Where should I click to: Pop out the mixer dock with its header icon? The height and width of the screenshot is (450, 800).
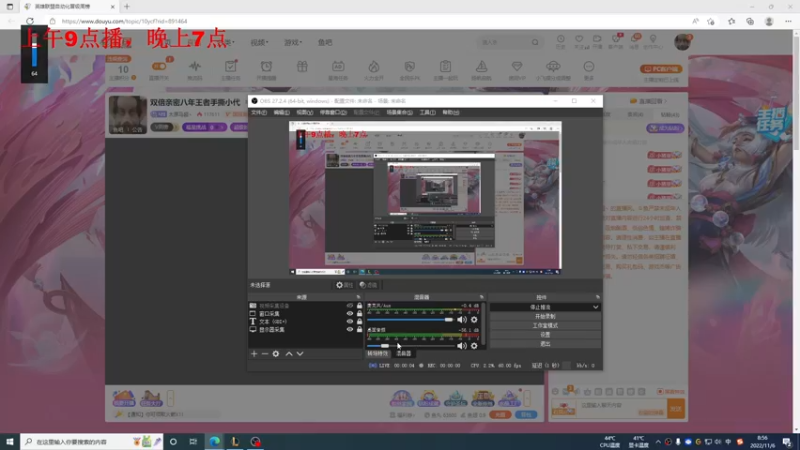coord(481,297)
